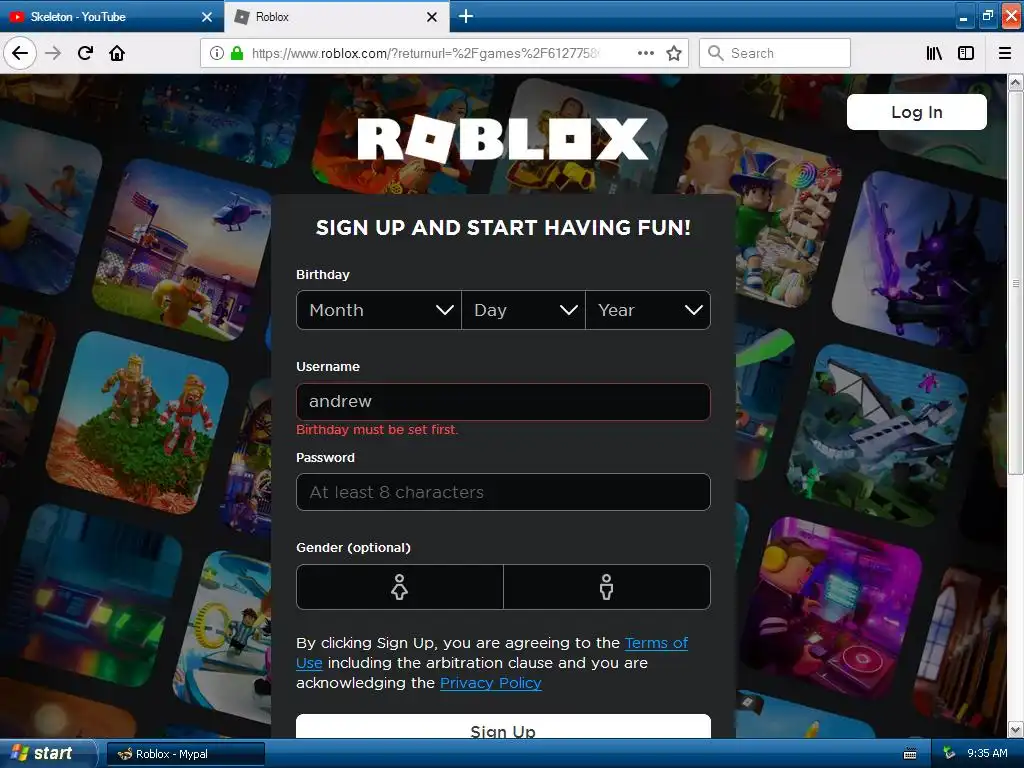This screenshot has height=768, width=1024.
Task: Click the YouTube favicon on first tab
Action: [x=17, y=17]
